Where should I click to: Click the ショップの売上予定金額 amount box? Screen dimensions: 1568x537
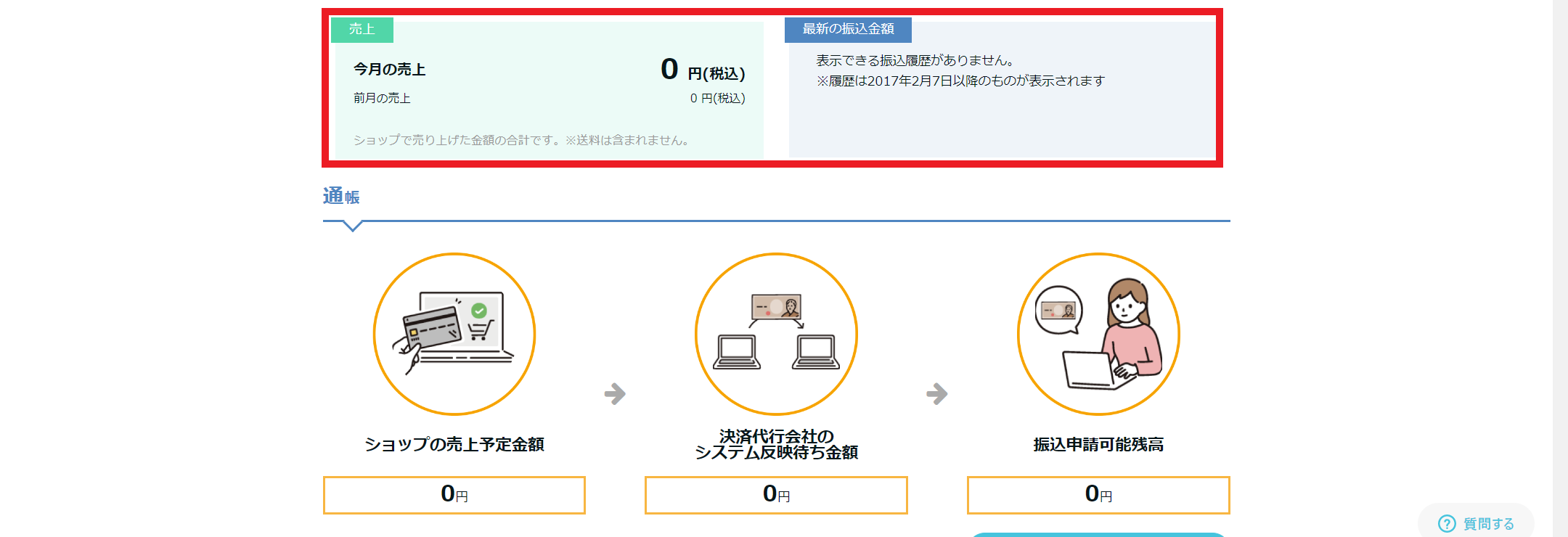454,495
